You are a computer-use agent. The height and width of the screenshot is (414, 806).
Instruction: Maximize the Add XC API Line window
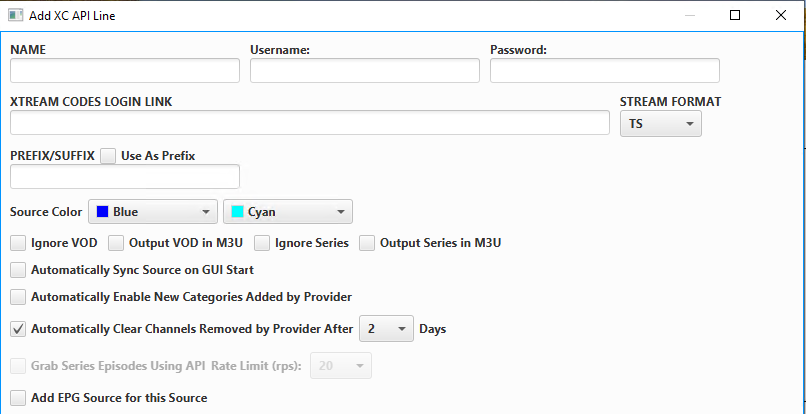(x=735, y=15)
